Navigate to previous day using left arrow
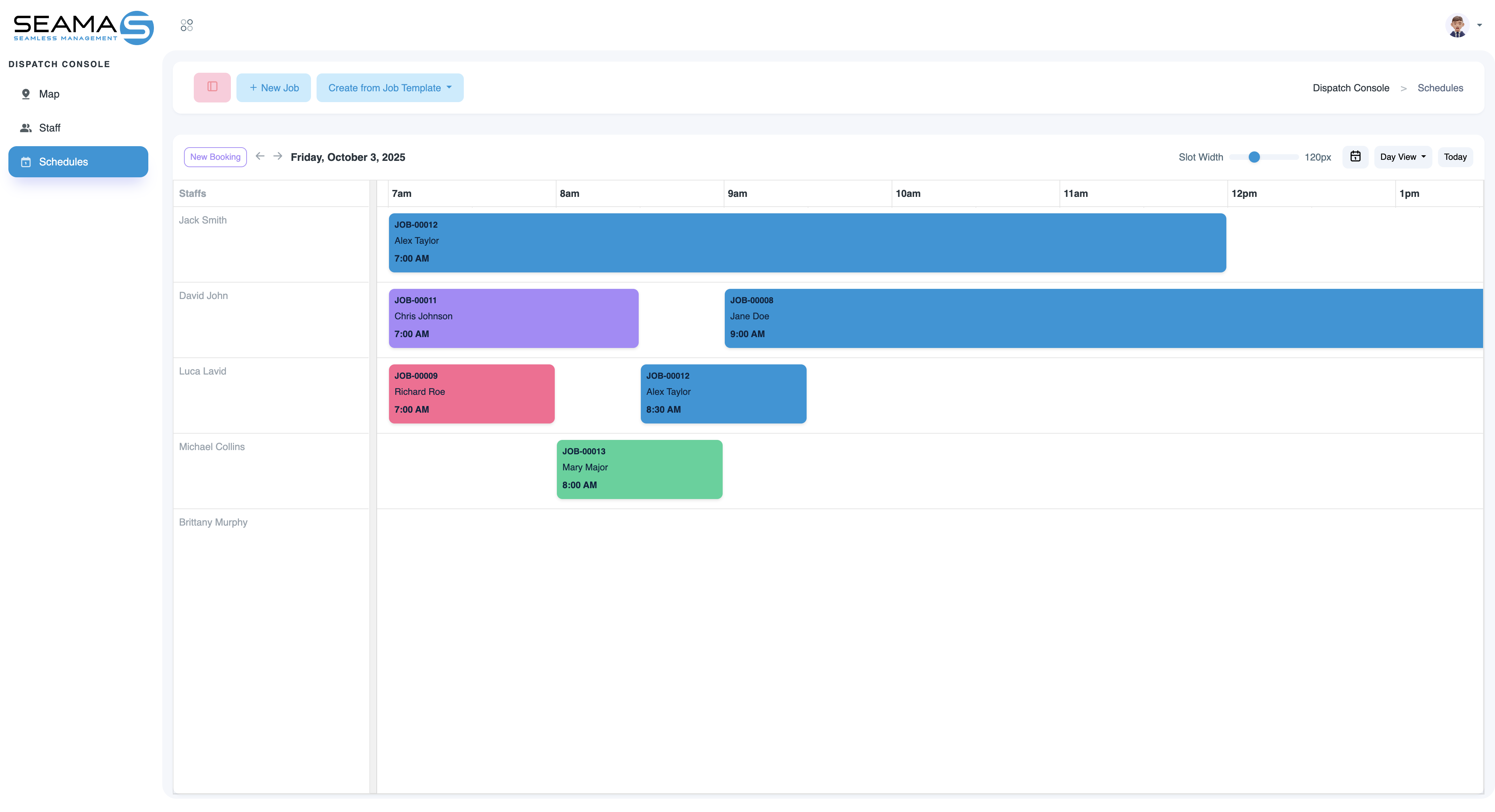Screen dimensions: 1495x812 [260, 156]
